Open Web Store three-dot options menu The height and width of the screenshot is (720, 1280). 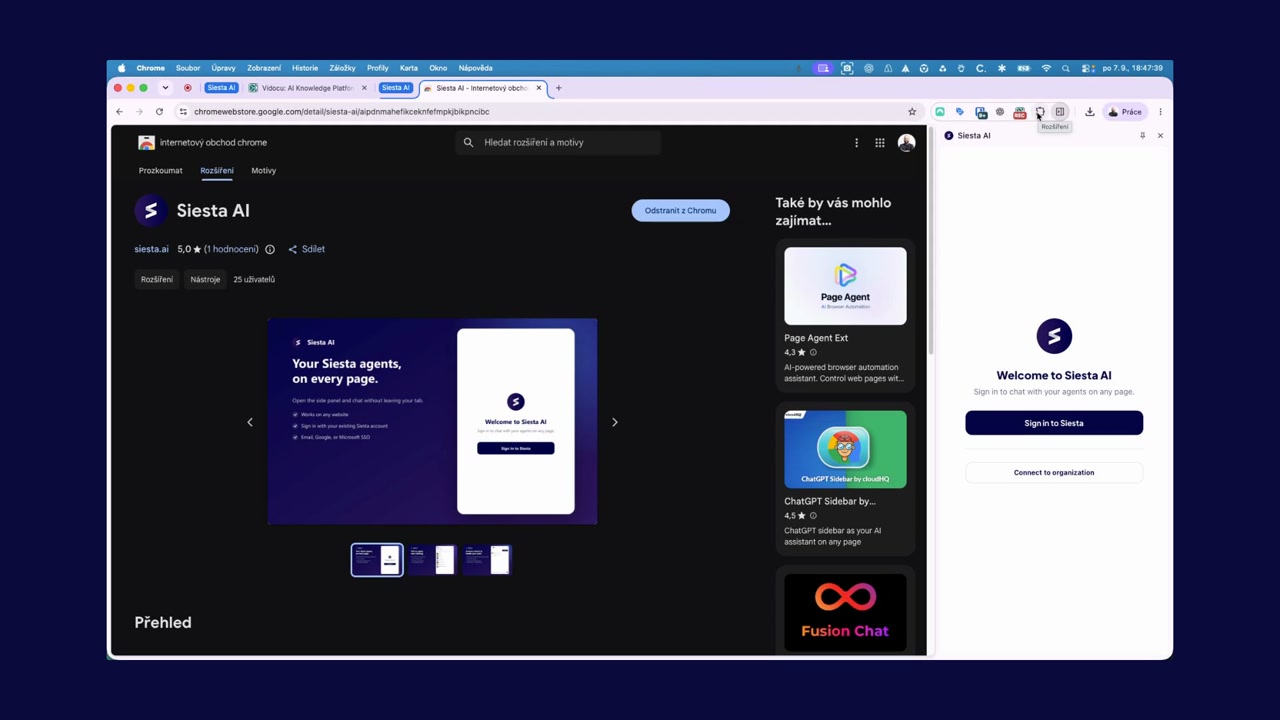click(856, 143)
